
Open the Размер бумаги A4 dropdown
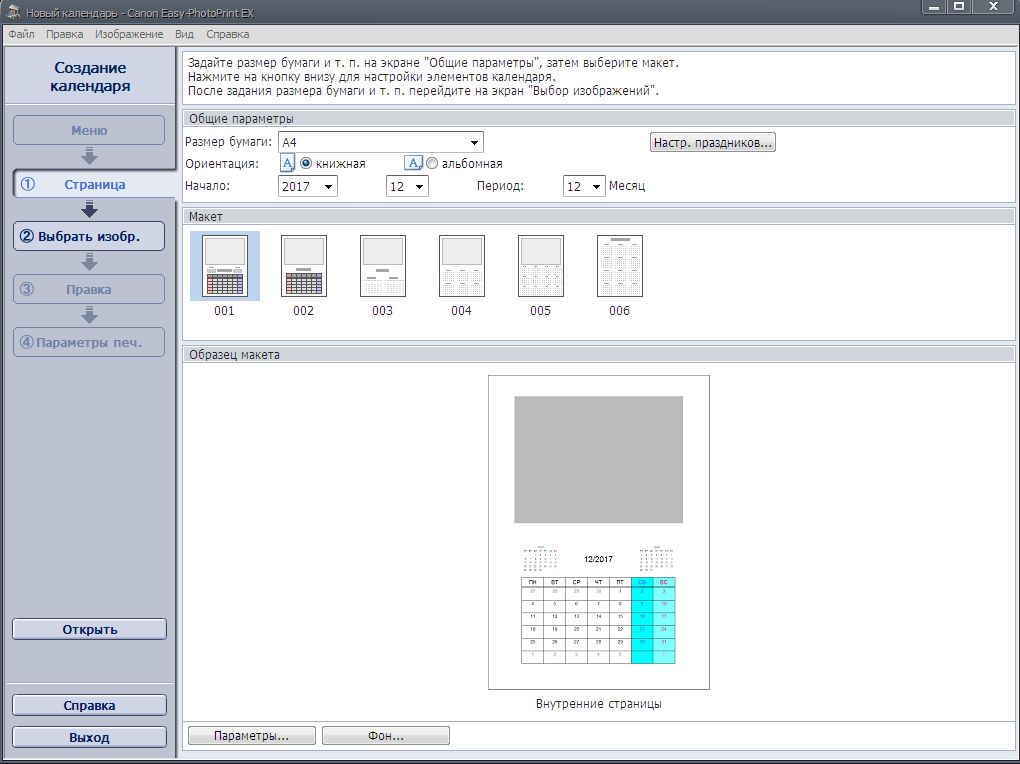(381, 142)
